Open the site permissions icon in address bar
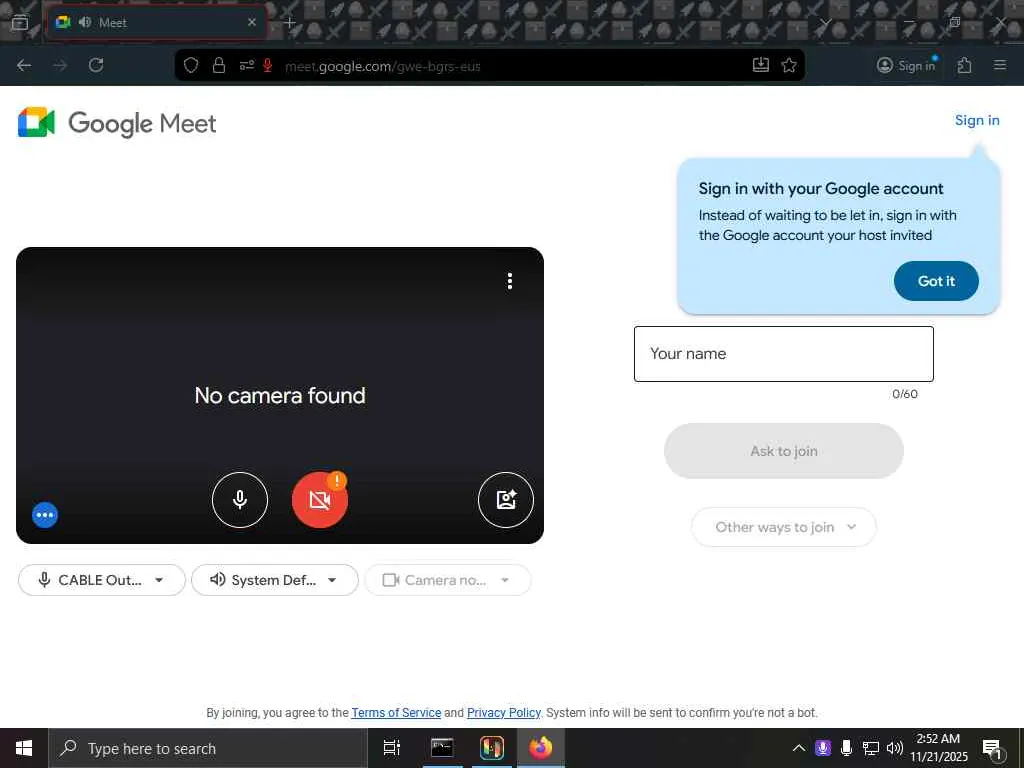Screen dimensions: 1024x768 246,65
